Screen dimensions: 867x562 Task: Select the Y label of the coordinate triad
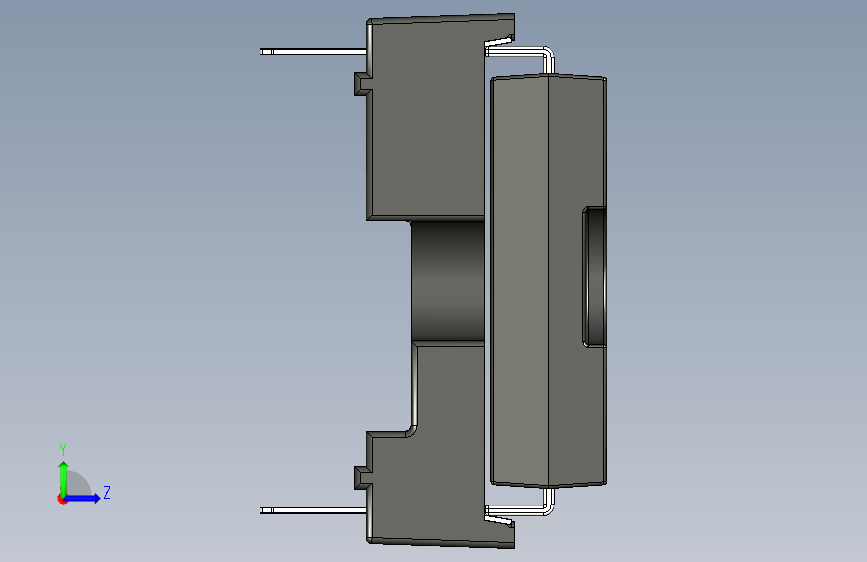tap(63, 450)
